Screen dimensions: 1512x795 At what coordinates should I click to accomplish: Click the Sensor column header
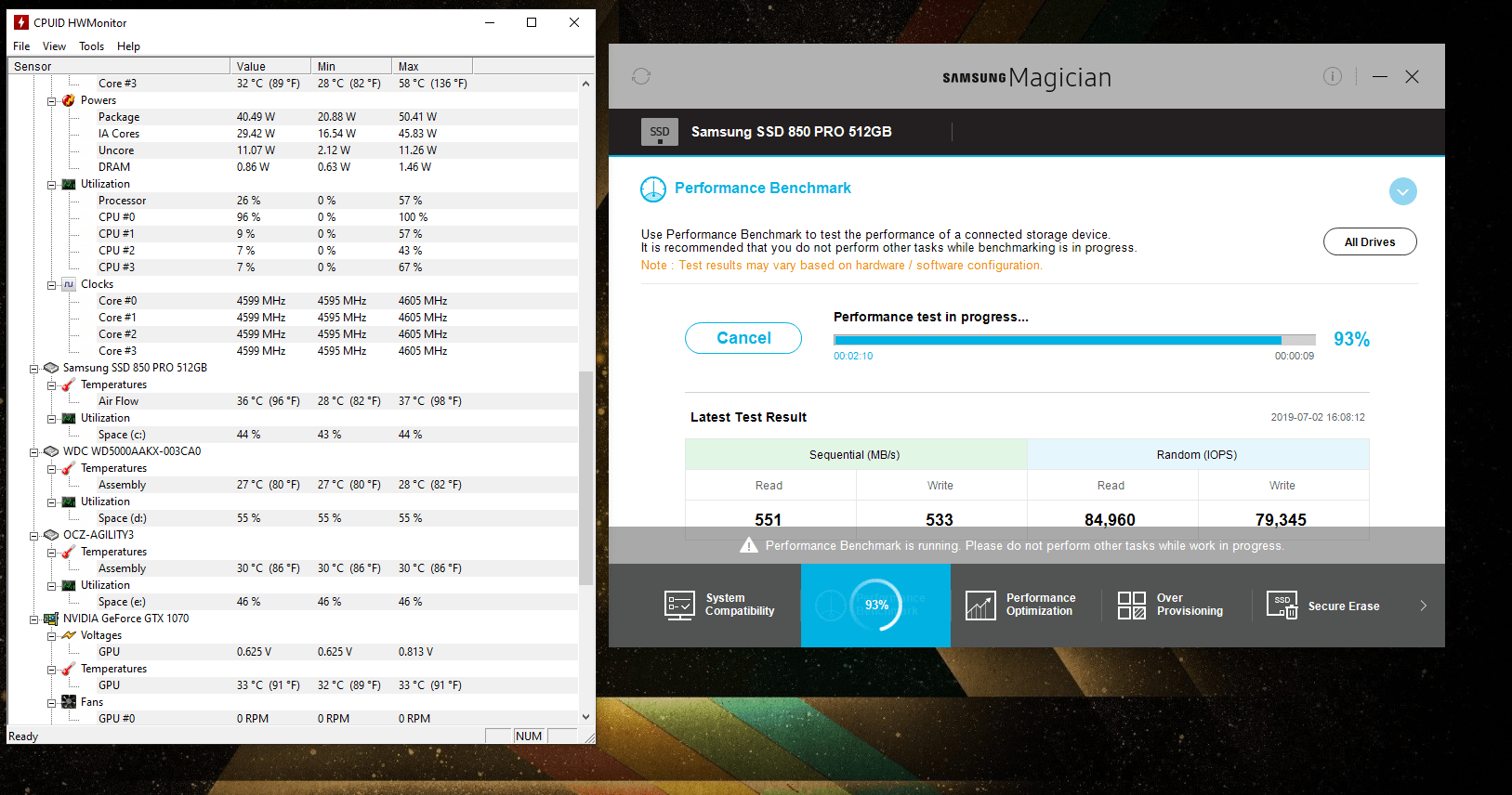[x=119, y=66]
